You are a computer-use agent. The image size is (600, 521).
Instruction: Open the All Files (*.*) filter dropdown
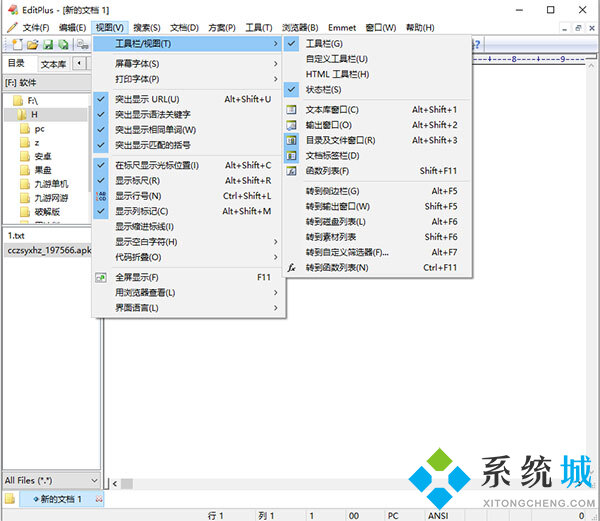point(51,480)
